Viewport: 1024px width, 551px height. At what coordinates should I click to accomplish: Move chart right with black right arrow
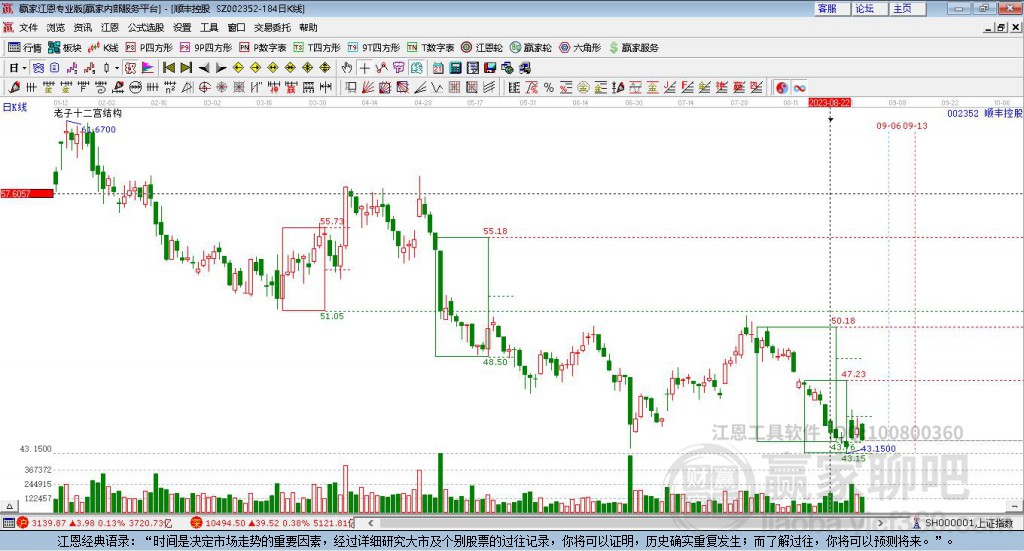(221, 68)
